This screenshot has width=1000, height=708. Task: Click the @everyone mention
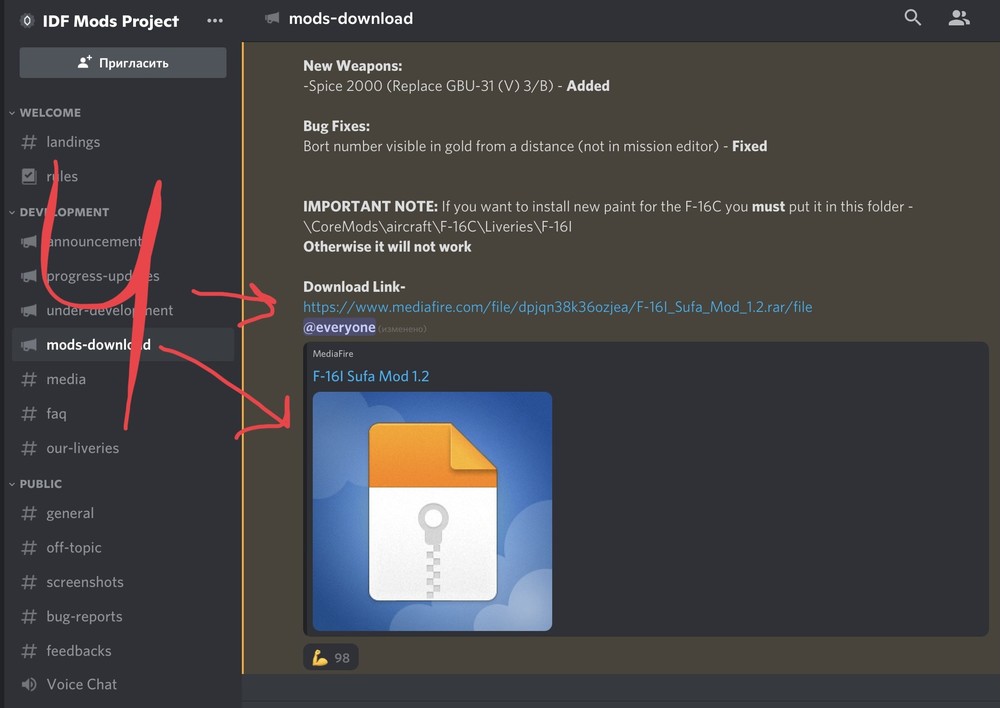340,327
